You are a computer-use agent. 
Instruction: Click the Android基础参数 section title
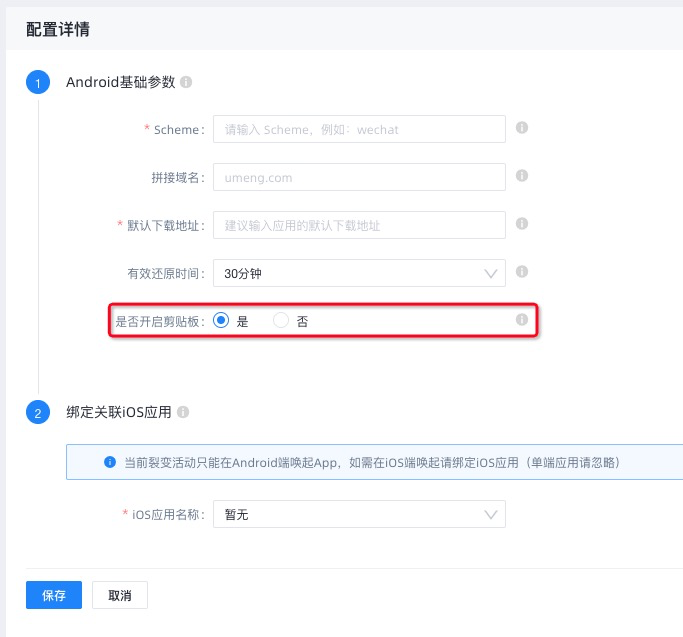[121, 82]
